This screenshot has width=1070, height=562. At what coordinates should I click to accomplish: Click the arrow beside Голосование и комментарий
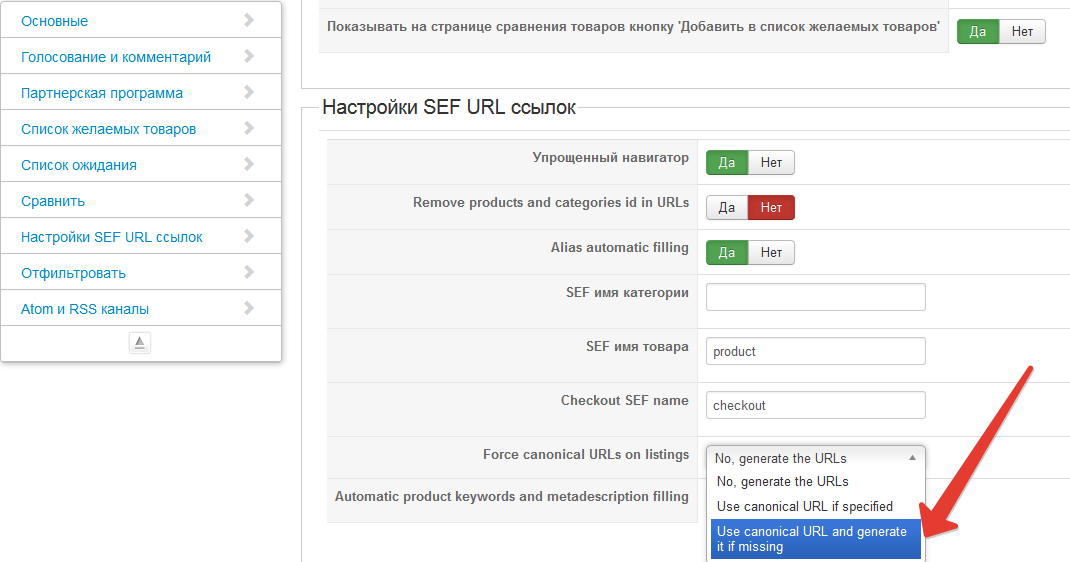[249, 57]
